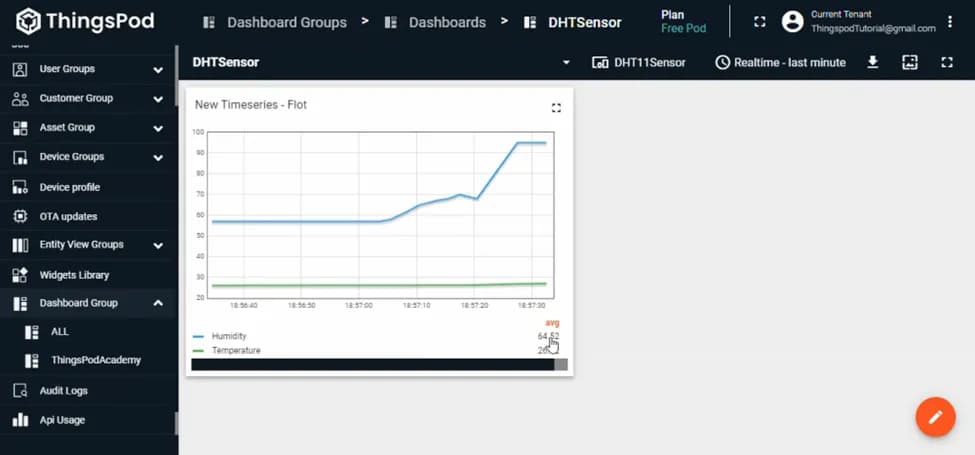Open the Realtime time window clock icon

[722, 62]
